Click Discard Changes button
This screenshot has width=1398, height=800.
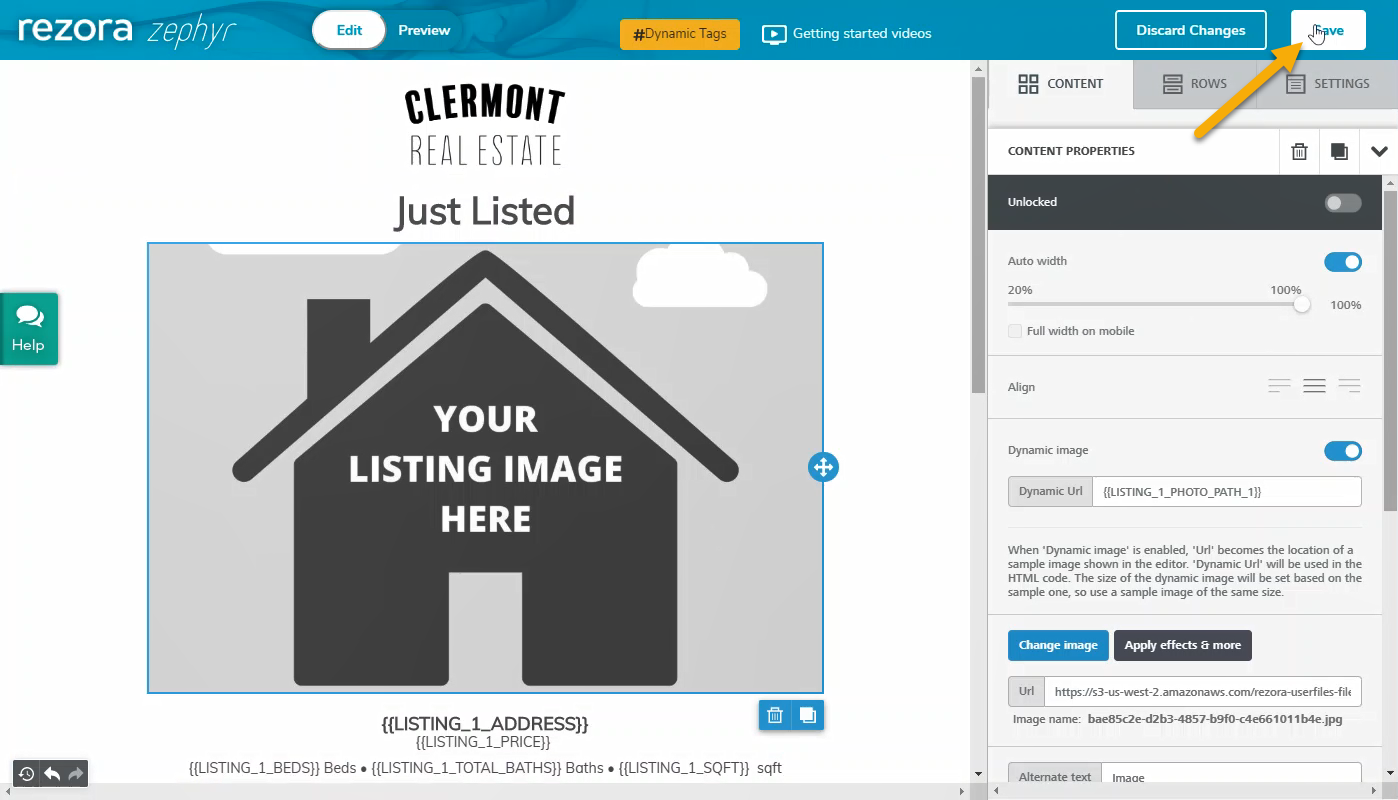click(x=1191, y=30)
